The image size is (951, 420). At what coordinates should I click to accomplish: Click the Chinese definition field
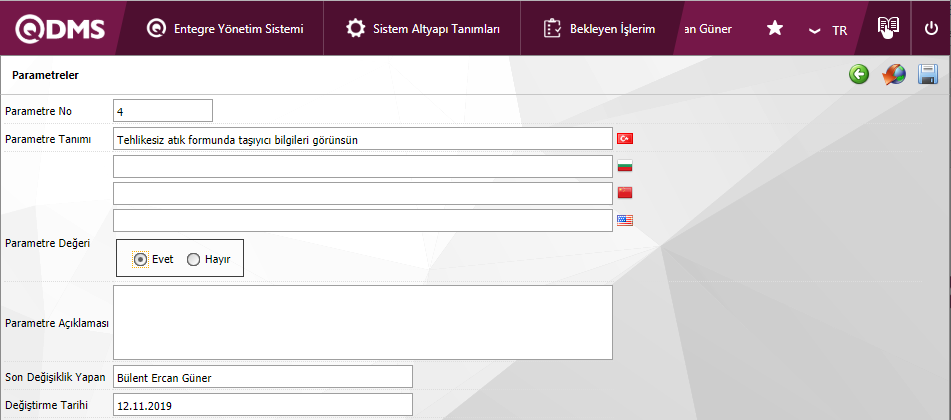363,194
